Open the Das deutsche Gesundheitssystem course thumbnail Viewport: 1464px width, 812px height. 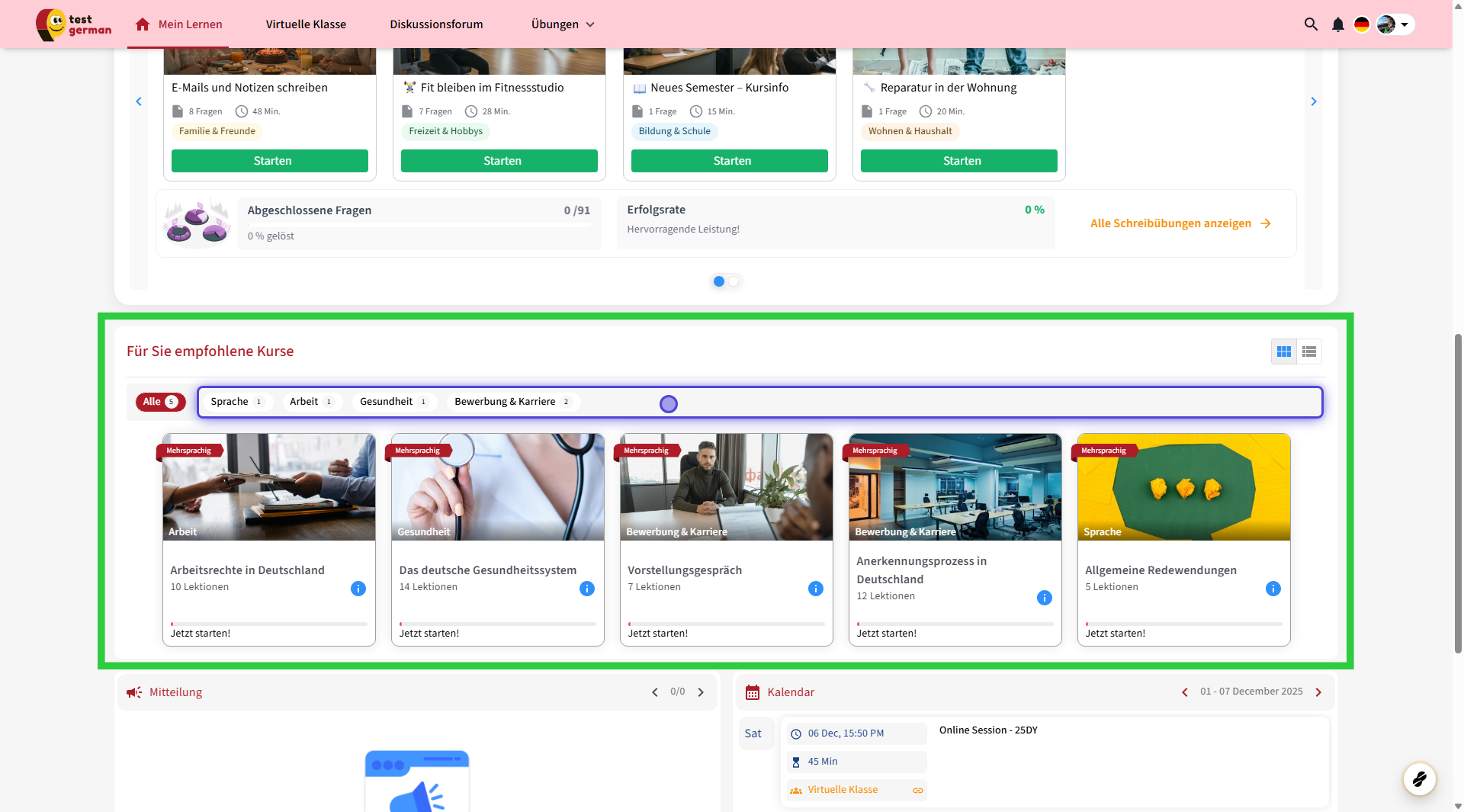point(497,487)
